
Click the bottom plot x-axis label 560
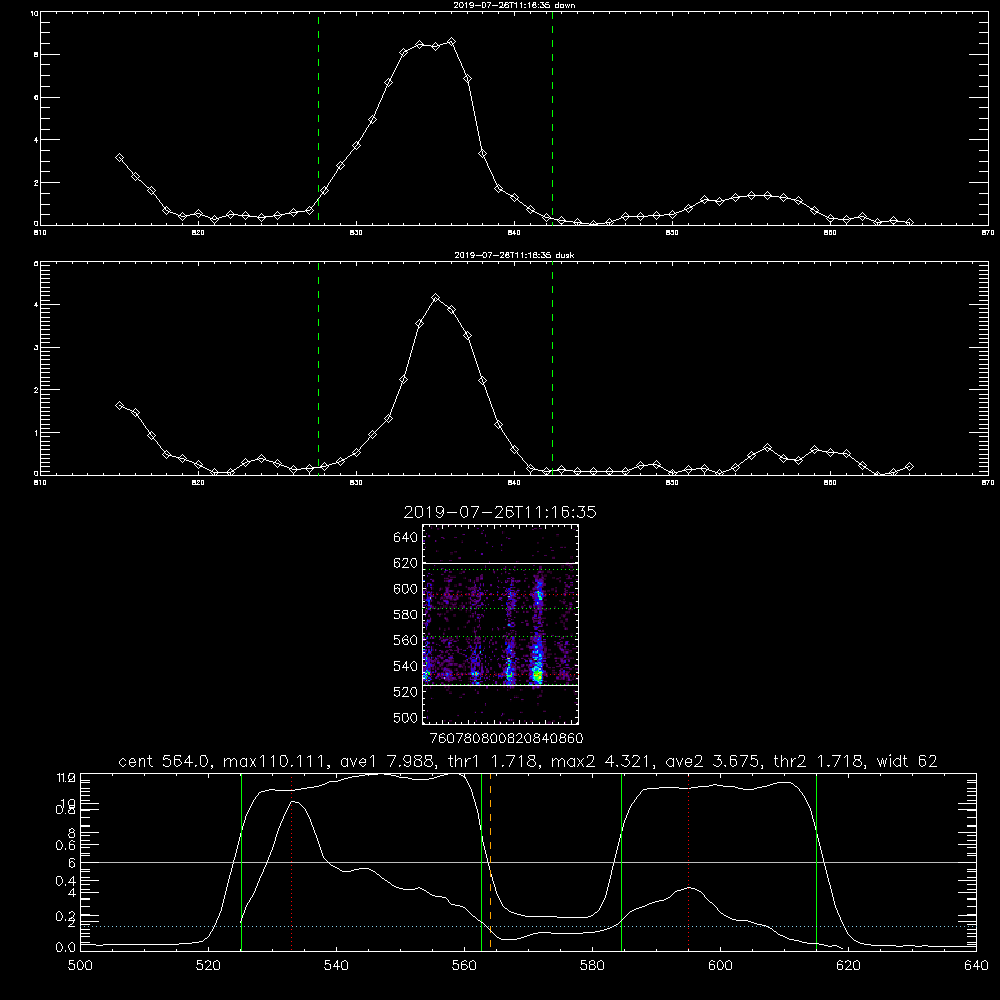(464, 966)
